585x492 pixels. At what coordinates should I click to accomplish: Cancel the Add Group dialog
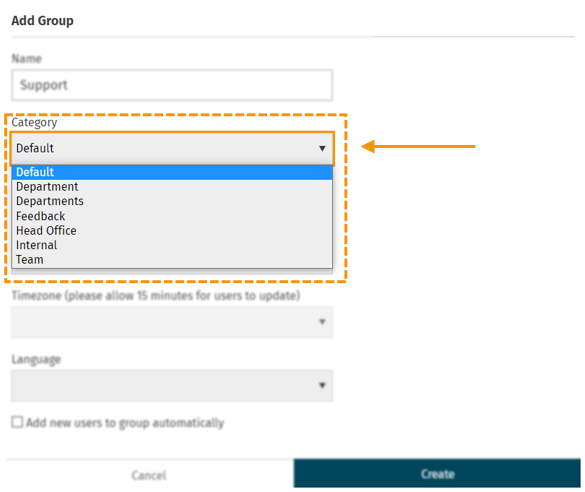tap(149, 475)
